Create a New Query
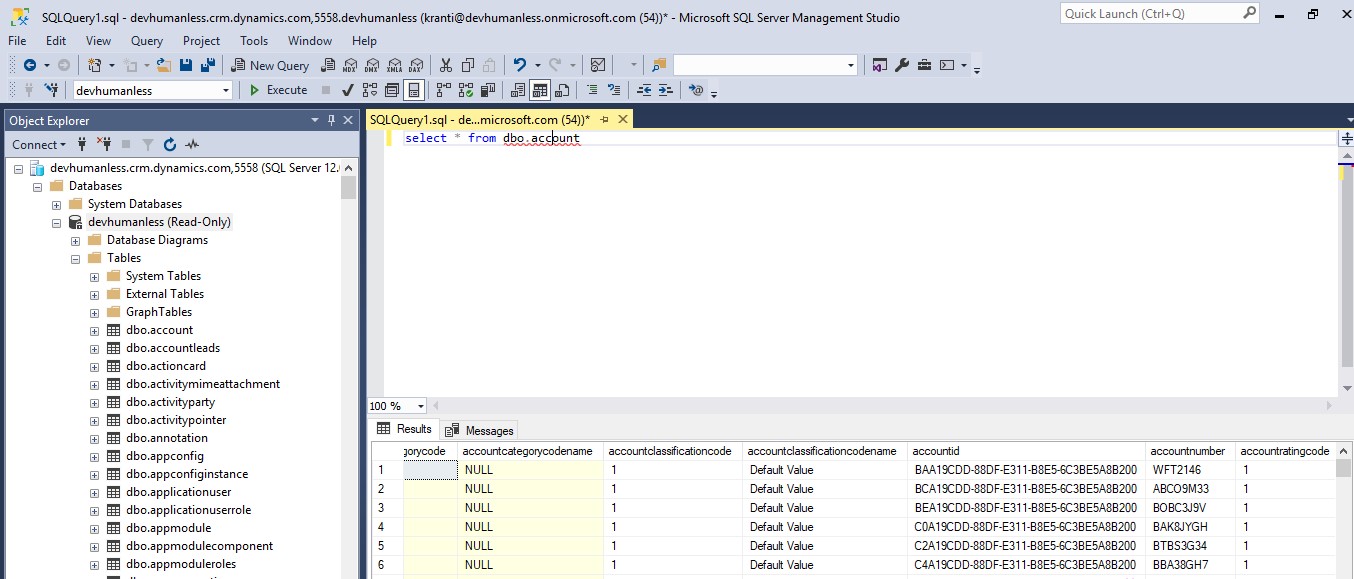This screenshot has width=1354, height=579. pyautogui.click(x=270, y=64)
